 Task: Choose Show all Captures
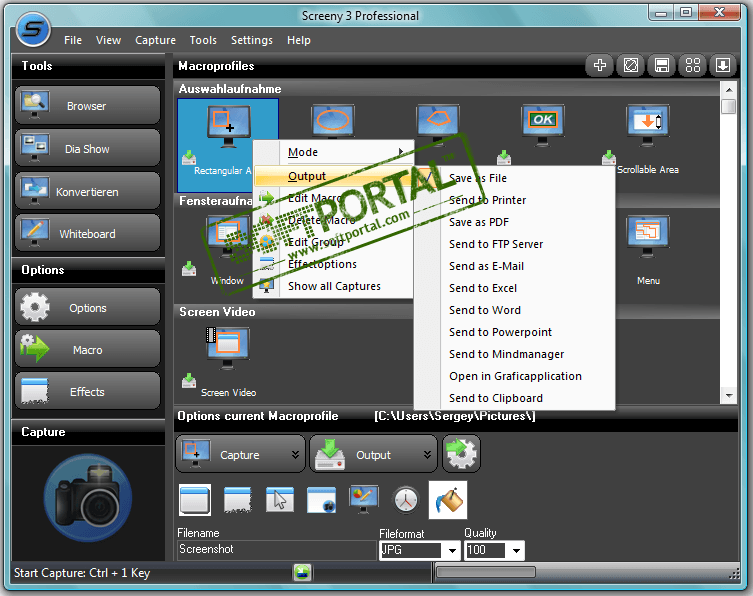pyautogui.click(x=334, y=286)
